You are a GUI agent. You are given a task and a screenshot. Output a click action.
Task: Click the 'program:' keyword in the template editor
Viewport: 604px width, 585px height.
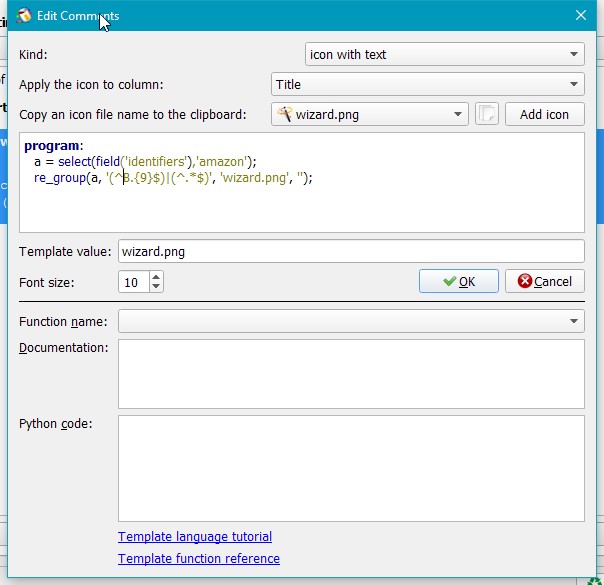tap(54, 146)
